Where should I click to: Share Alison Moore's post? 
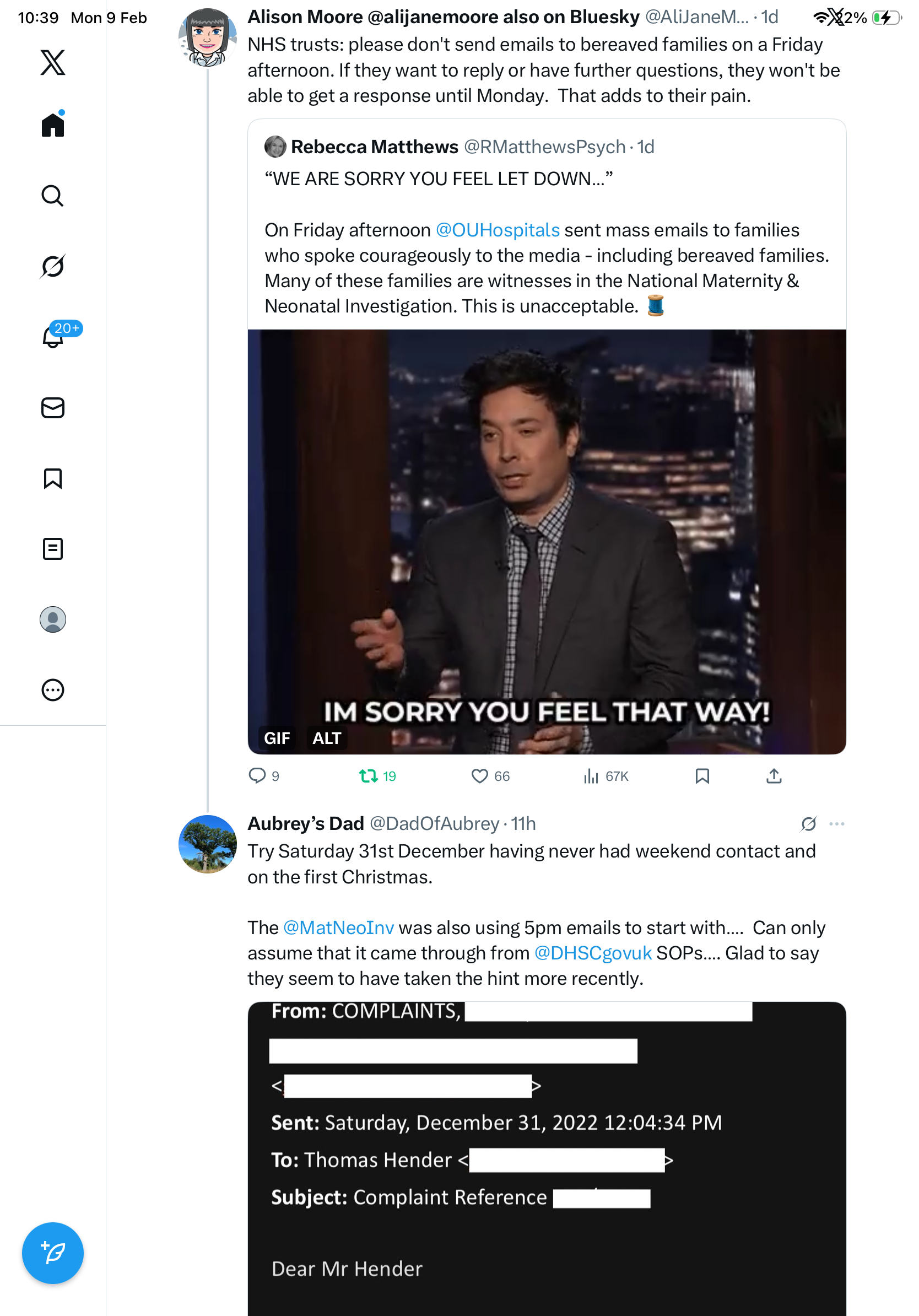(x=774, y=776)
